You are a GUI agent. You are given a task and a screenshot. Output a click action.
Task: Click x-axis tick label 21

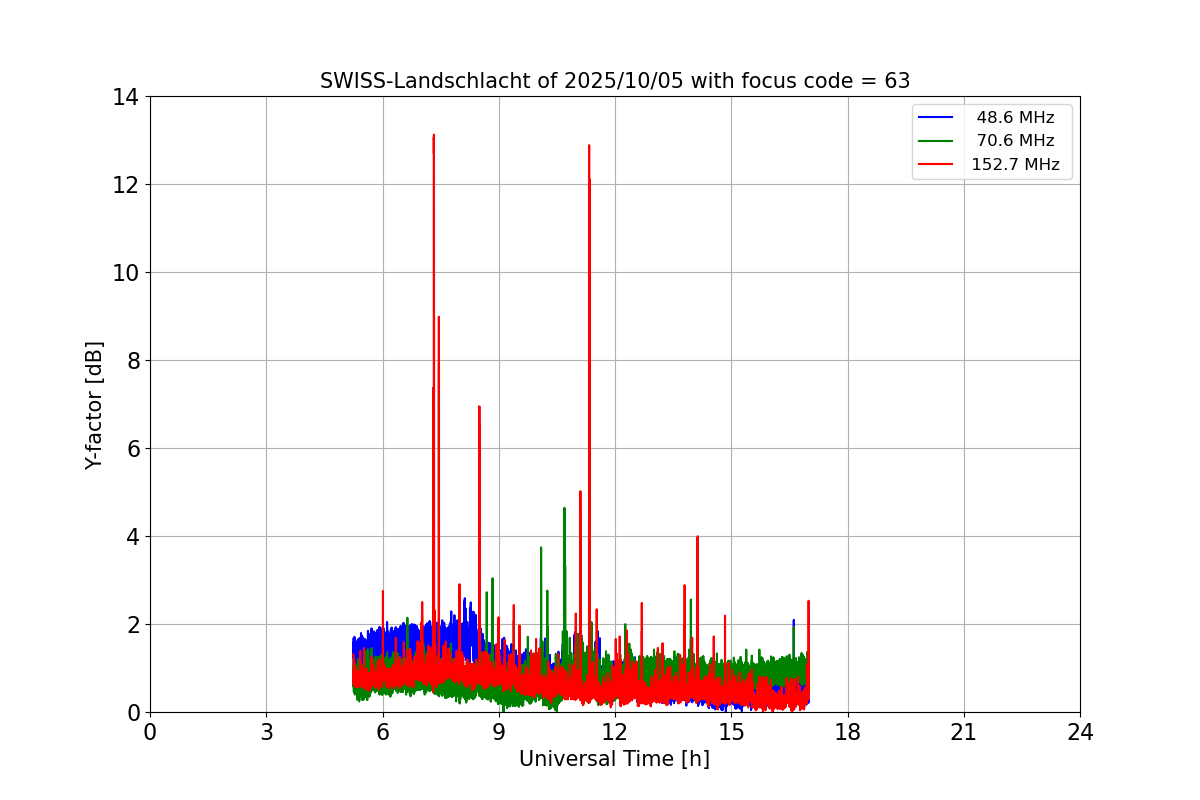tap(964, 732)
